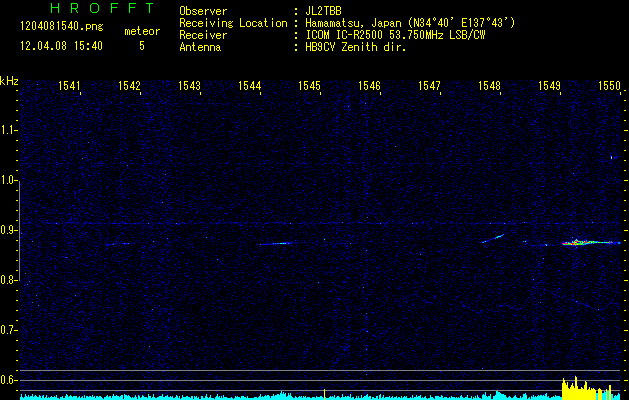Select the 1547 time marker
The image size is (629, 400).
tap(430, 87)
